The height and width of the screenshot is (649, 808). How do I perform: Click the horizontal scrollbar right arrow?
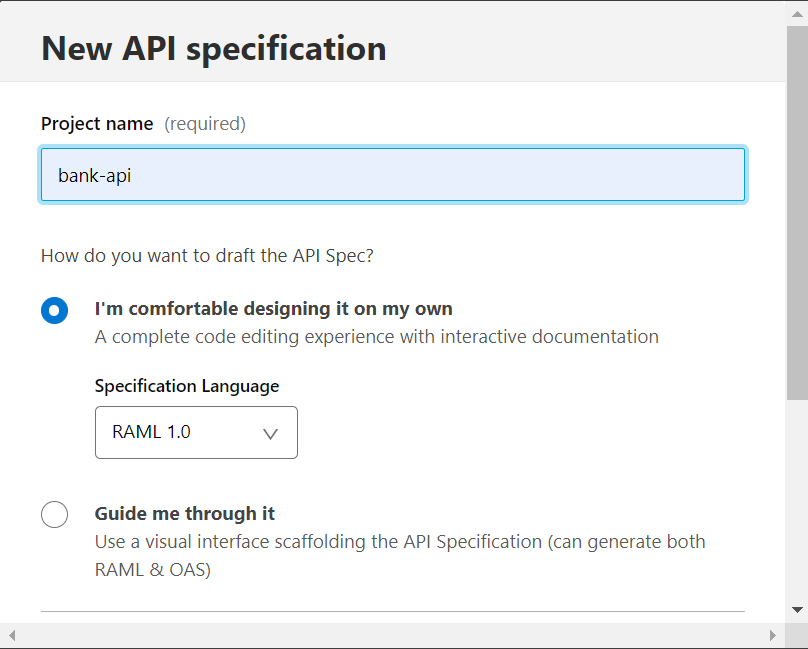pos(772,635)
